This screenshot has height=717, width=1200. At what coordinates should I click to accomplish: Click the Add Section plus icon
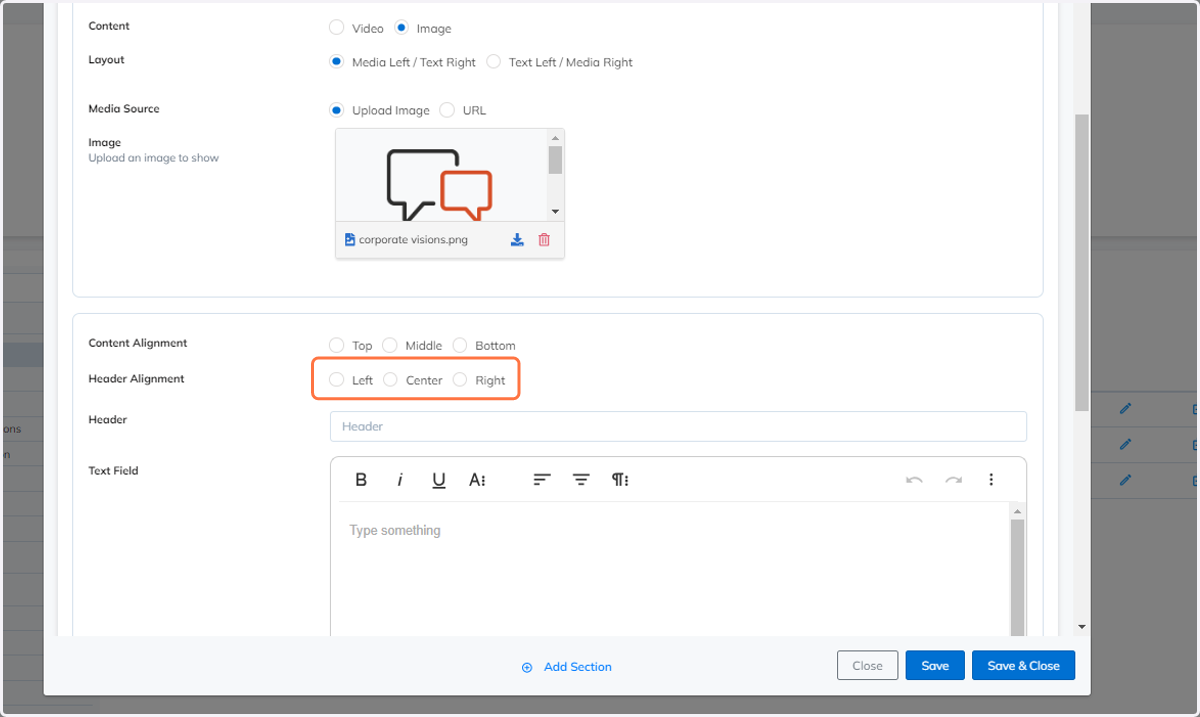[x=527, y=667]
